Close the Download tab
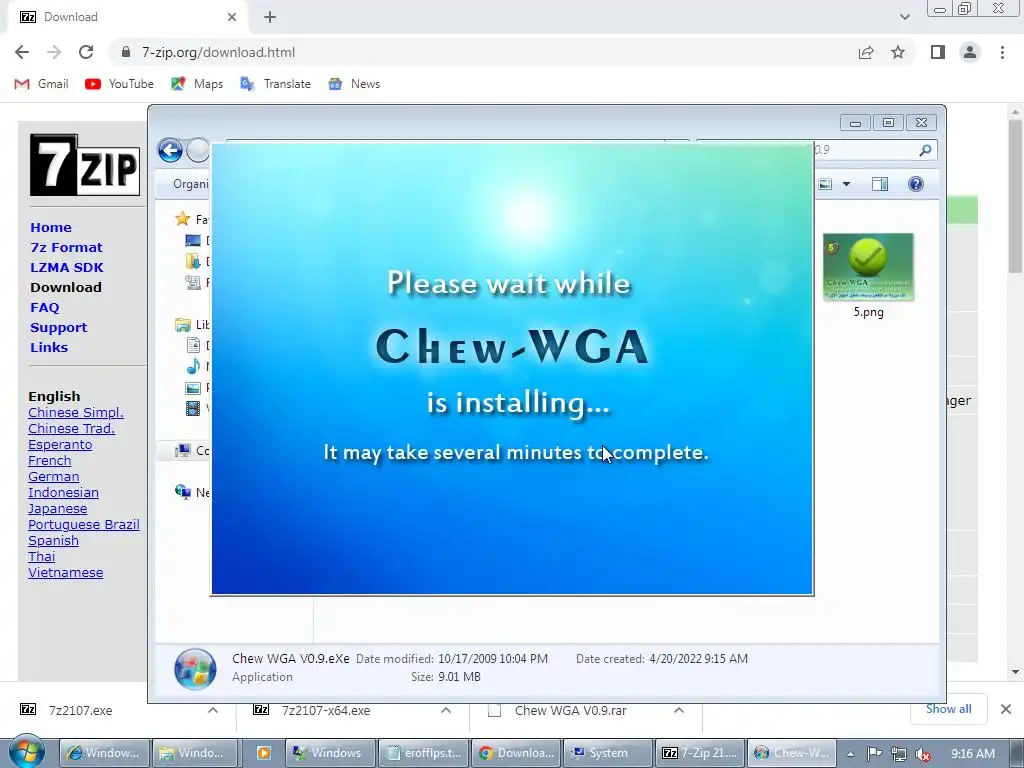Viewport: 1024px width, 768px height. pos(232,17)
